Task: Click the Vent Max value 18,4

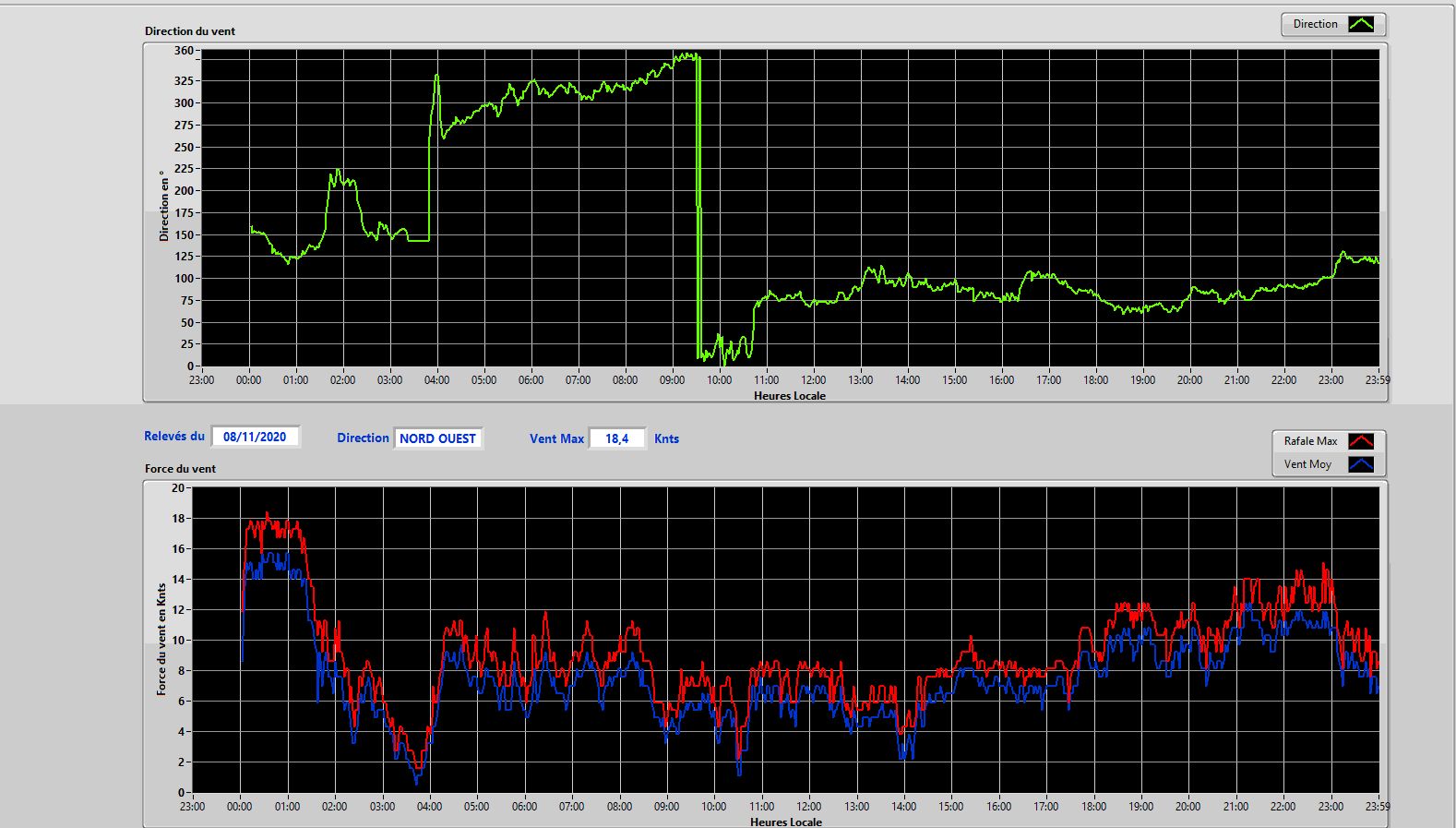Action: (x=617, y=438)
